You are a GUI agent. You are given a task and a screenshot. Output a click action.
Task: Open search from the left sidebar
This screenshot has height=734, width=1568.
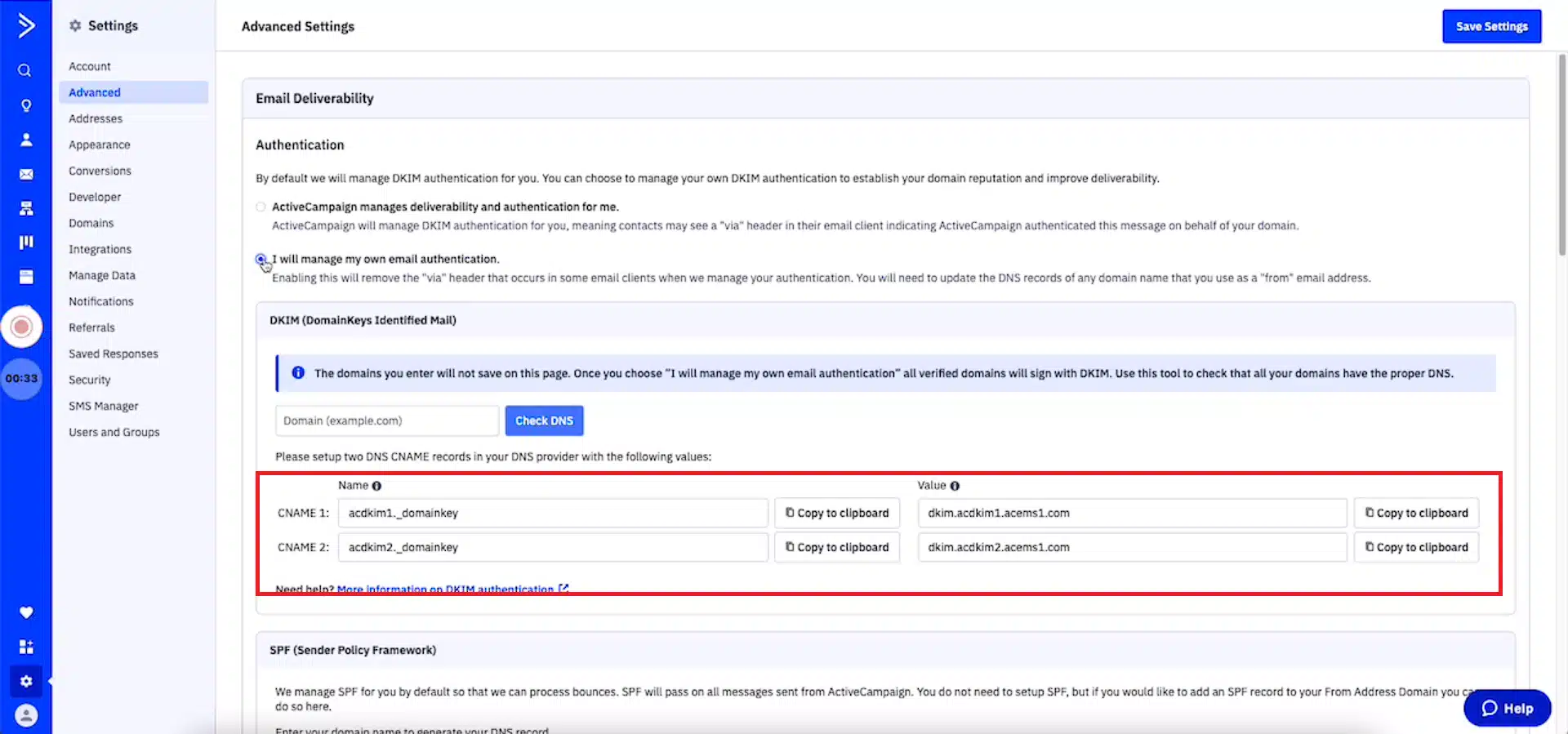[25, 71]
